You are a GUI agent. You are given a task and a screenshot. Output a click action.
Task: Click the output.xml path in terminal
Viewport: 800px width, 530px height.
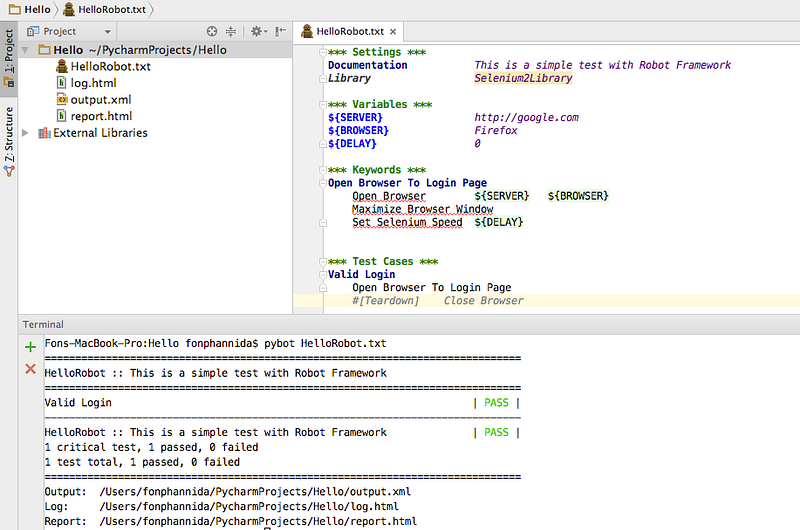[255, 492]
